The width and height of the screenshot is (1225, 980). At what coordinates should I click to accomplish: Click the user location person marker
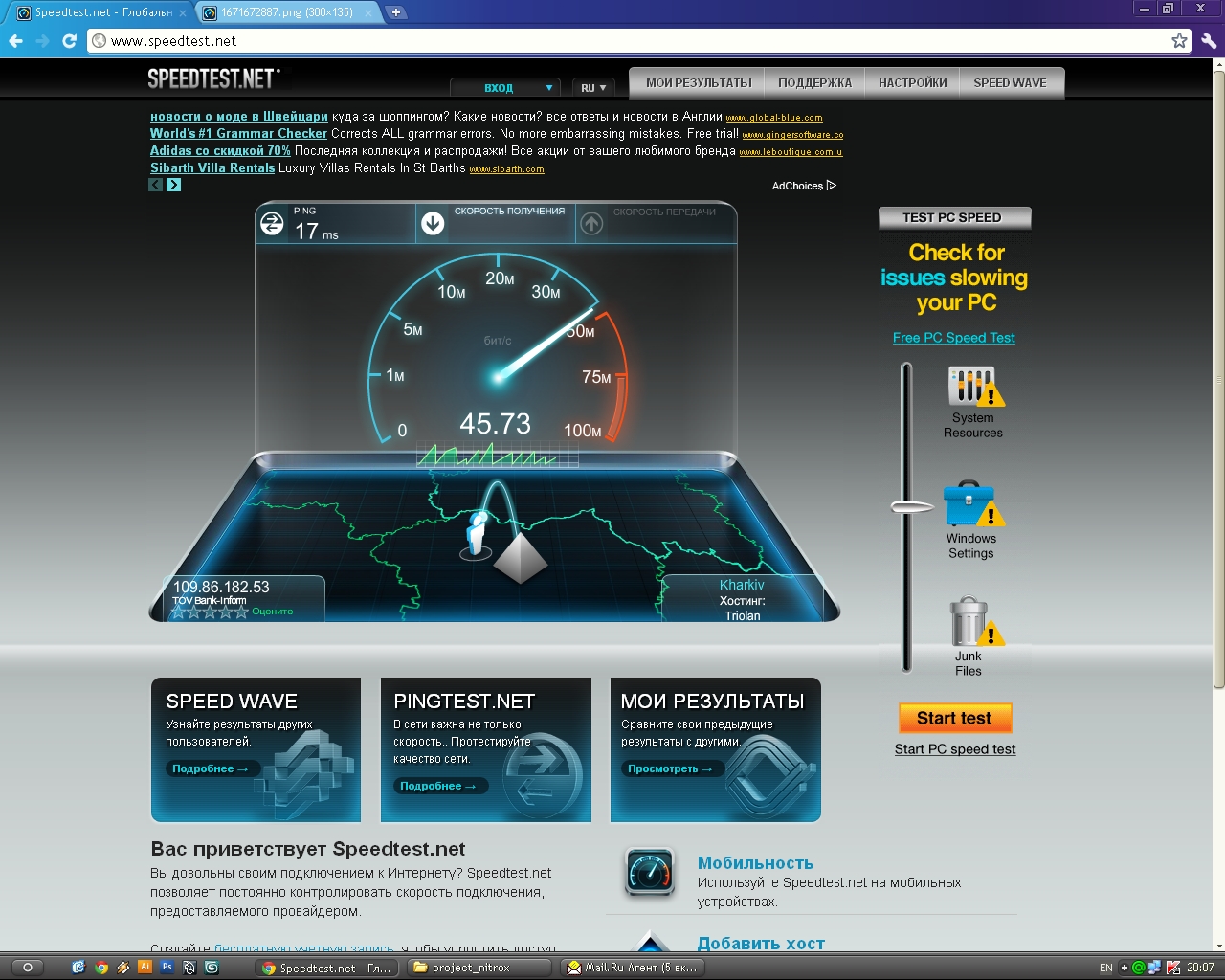pos(476,536)
